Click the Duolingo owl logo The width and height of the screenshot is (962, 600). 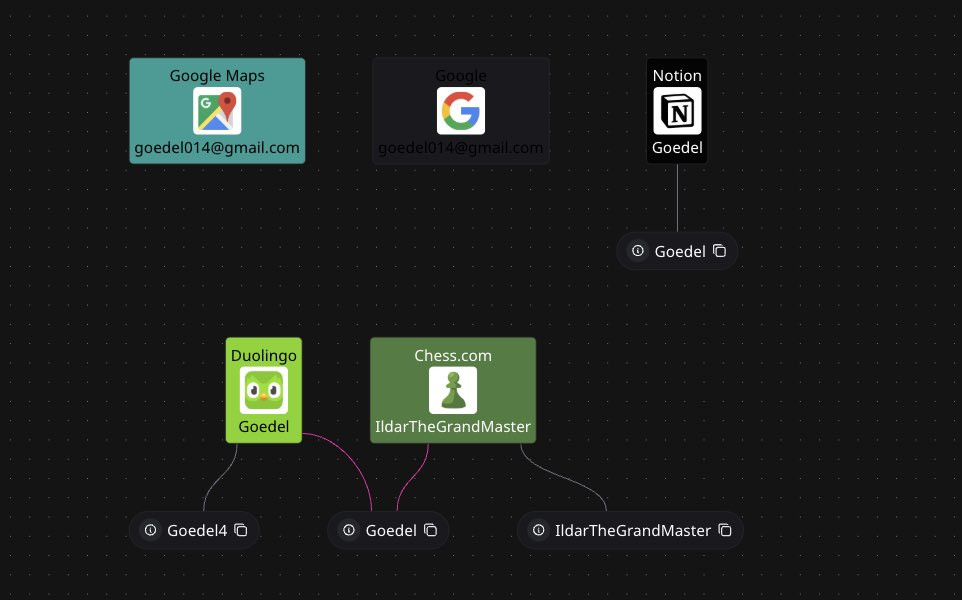click(x=264, y=390)
